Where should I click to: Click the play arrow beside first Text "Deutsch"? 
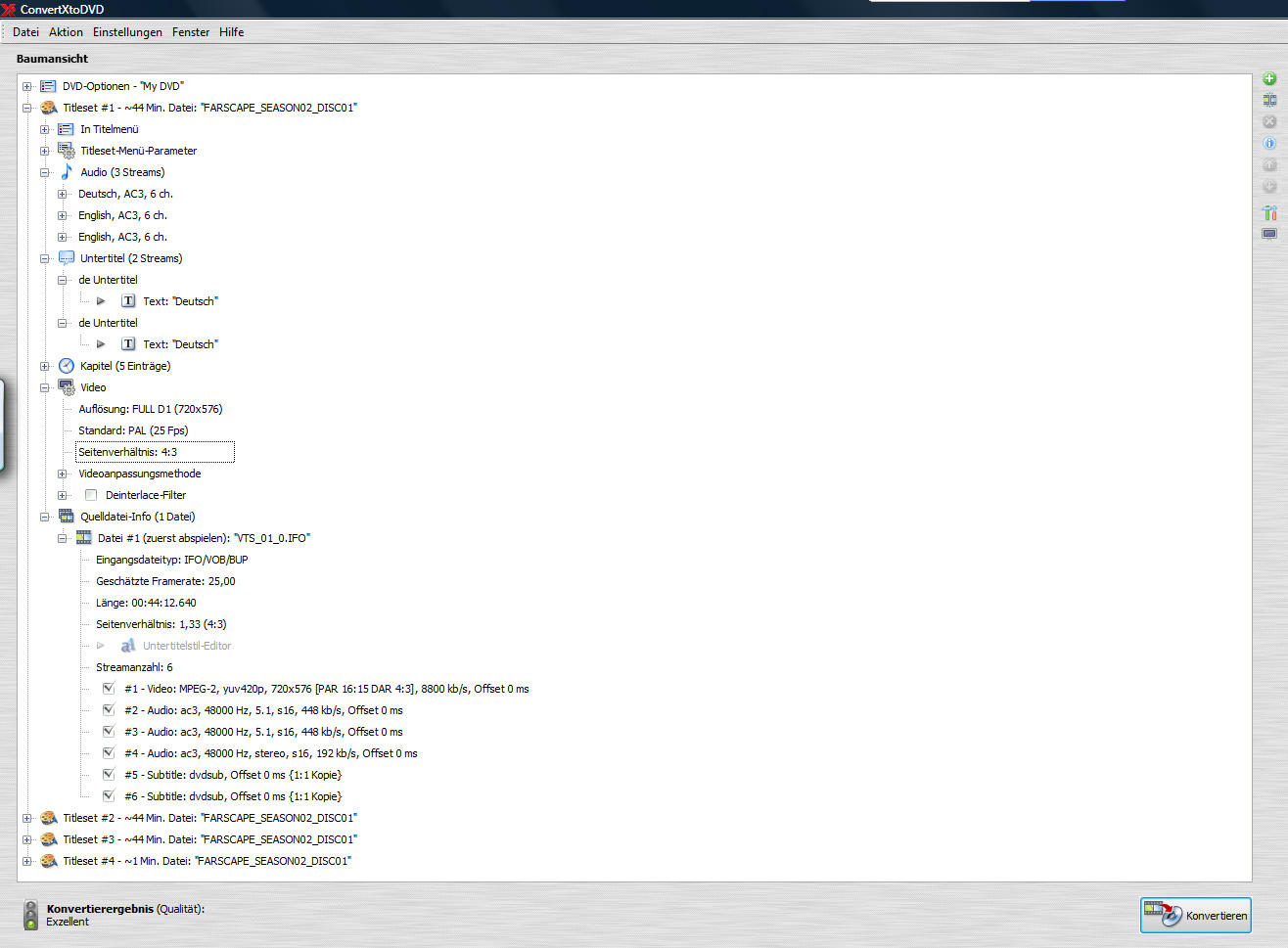pos(101,301)
